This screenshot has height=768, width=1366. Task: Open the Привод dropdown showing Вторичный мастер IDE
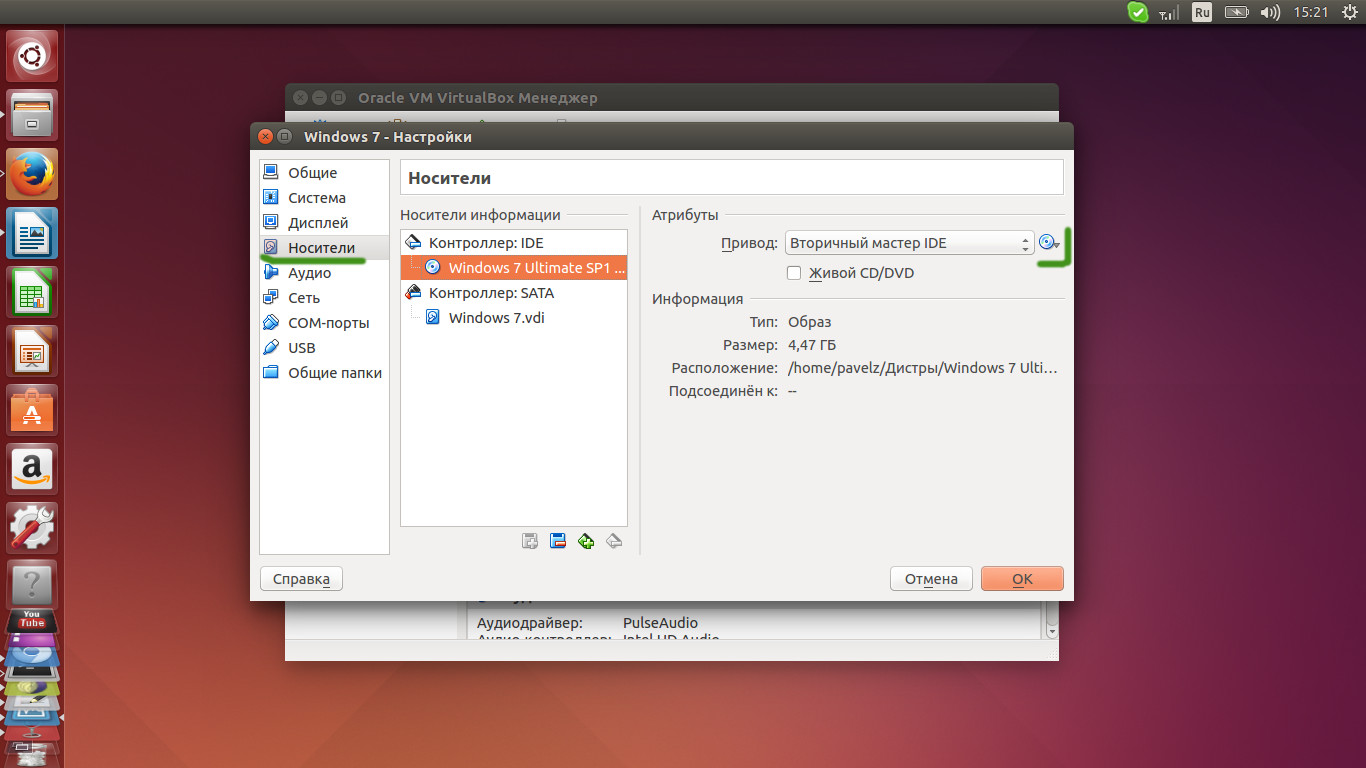click(x=909, y=243)
